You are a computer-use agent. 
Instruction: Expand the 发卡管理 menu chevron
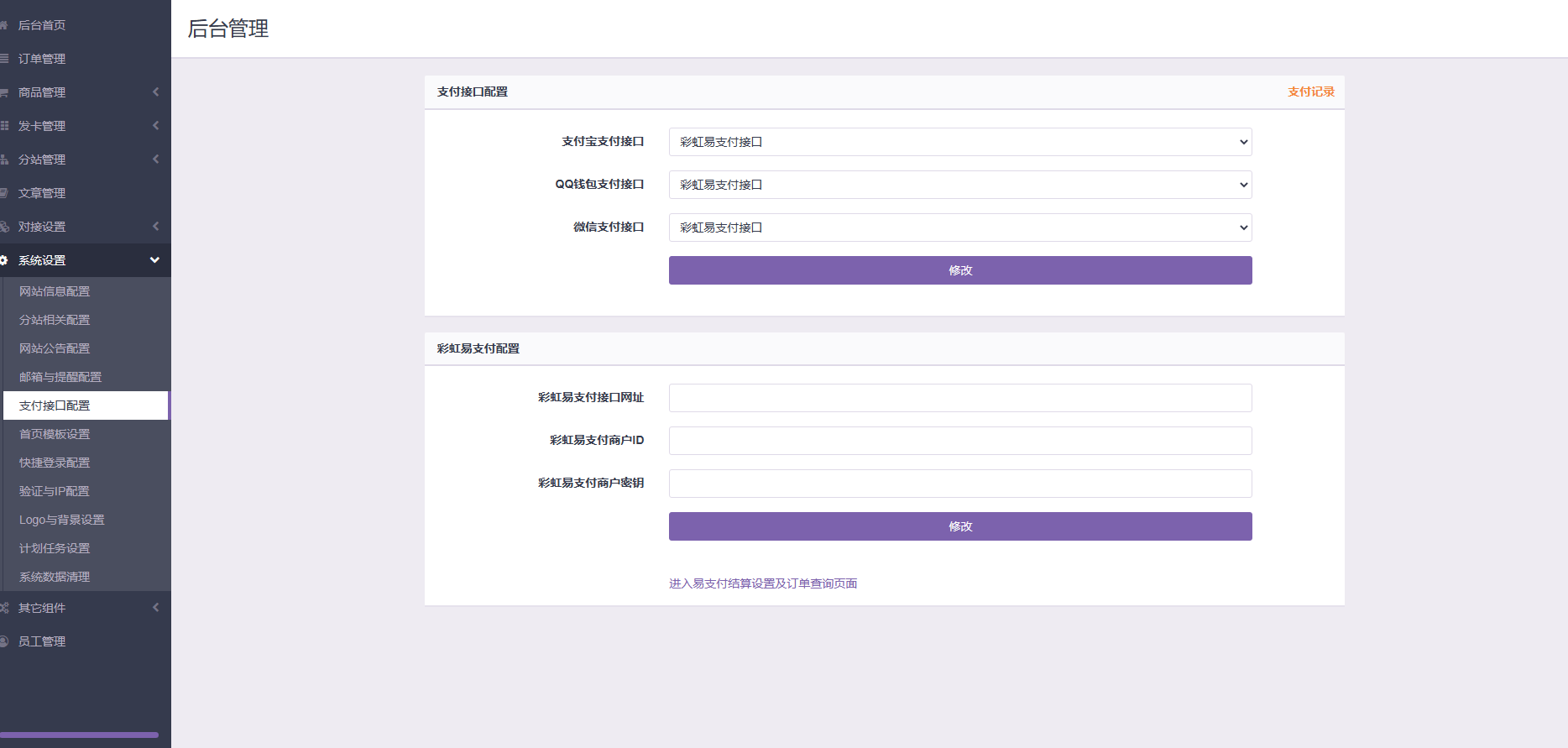coord(155,126)
